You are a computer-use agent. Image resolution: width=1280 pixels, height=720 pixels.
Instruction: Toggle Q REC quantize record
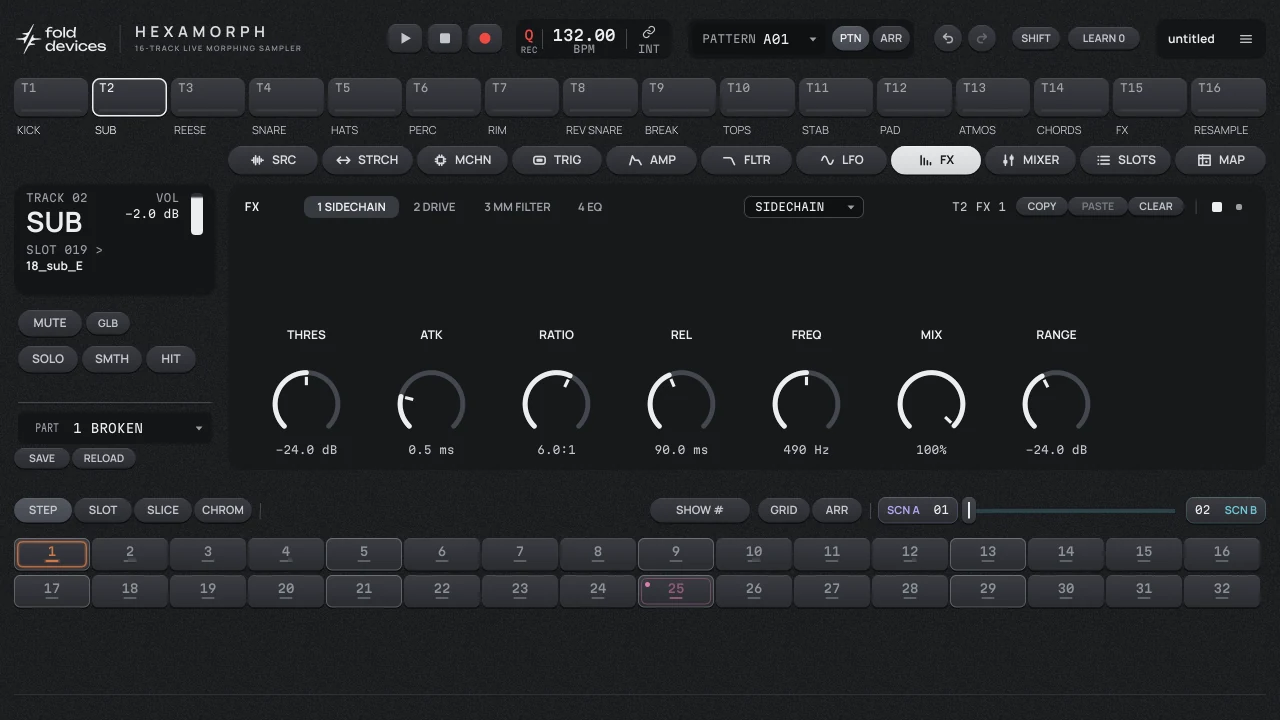[x=529, y=40]
